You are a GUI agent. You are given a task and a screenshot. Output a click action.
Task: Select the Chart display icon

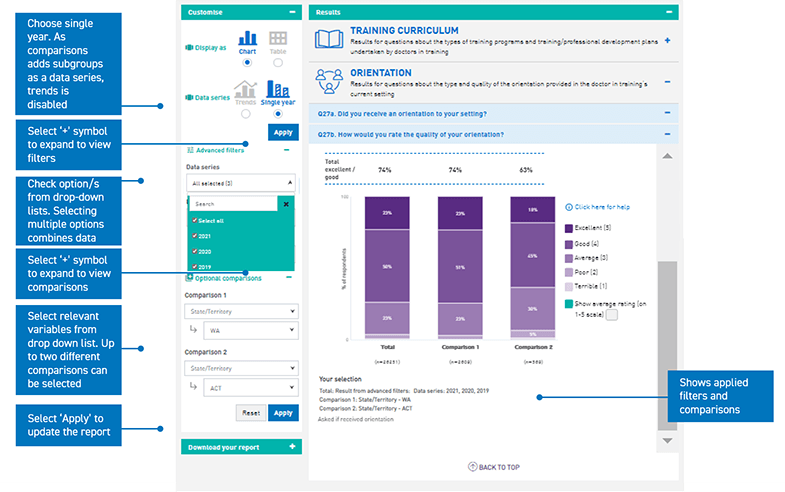pyautogui.click(x=247, y=38)
